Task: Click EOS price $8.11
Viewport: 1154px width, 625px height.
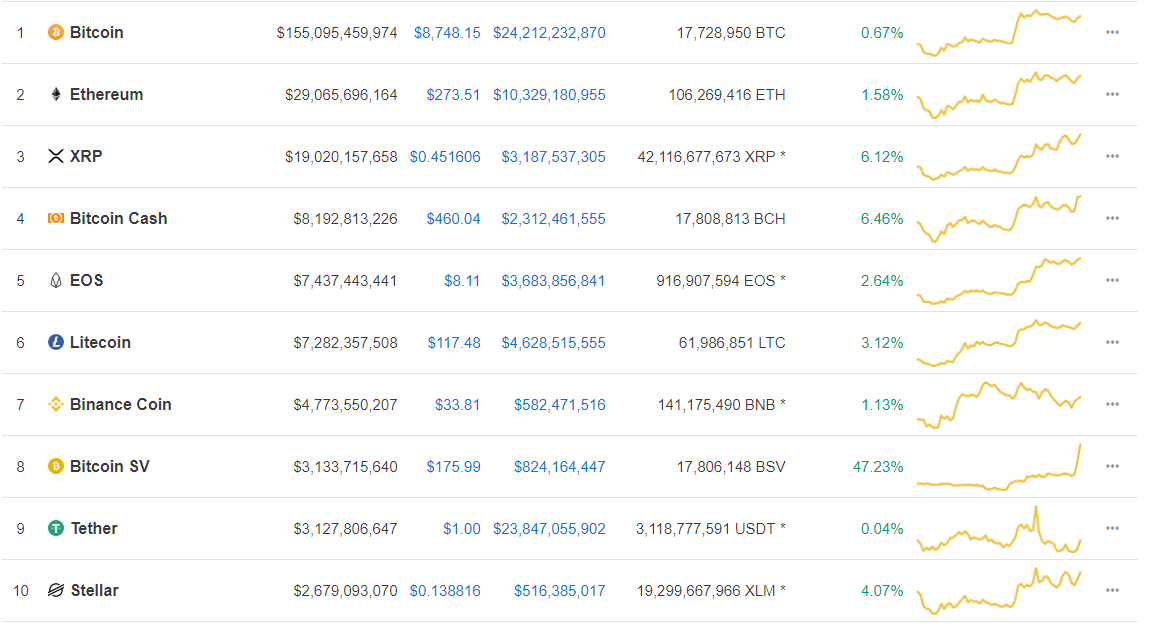Action: 462,281
